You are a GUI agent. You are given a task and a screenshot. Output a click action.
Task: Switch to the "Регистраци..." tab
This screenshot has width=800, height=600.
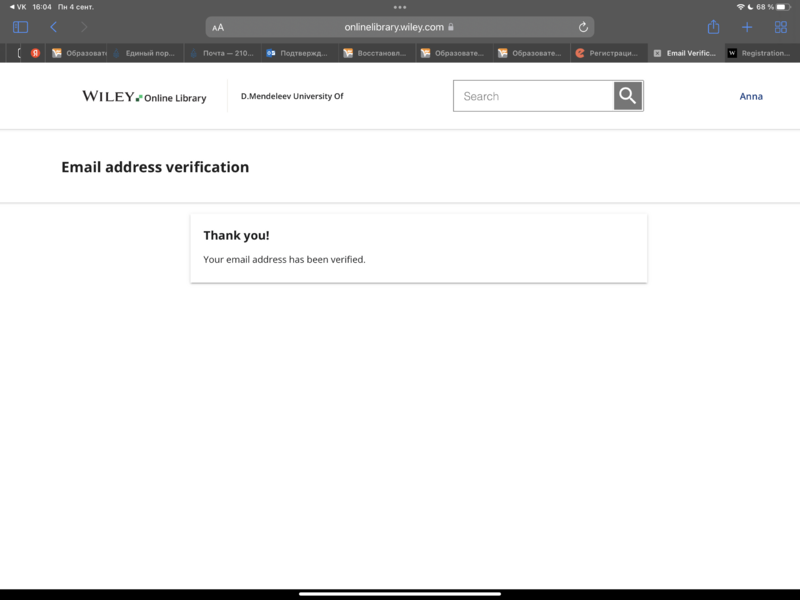[609, 53]
